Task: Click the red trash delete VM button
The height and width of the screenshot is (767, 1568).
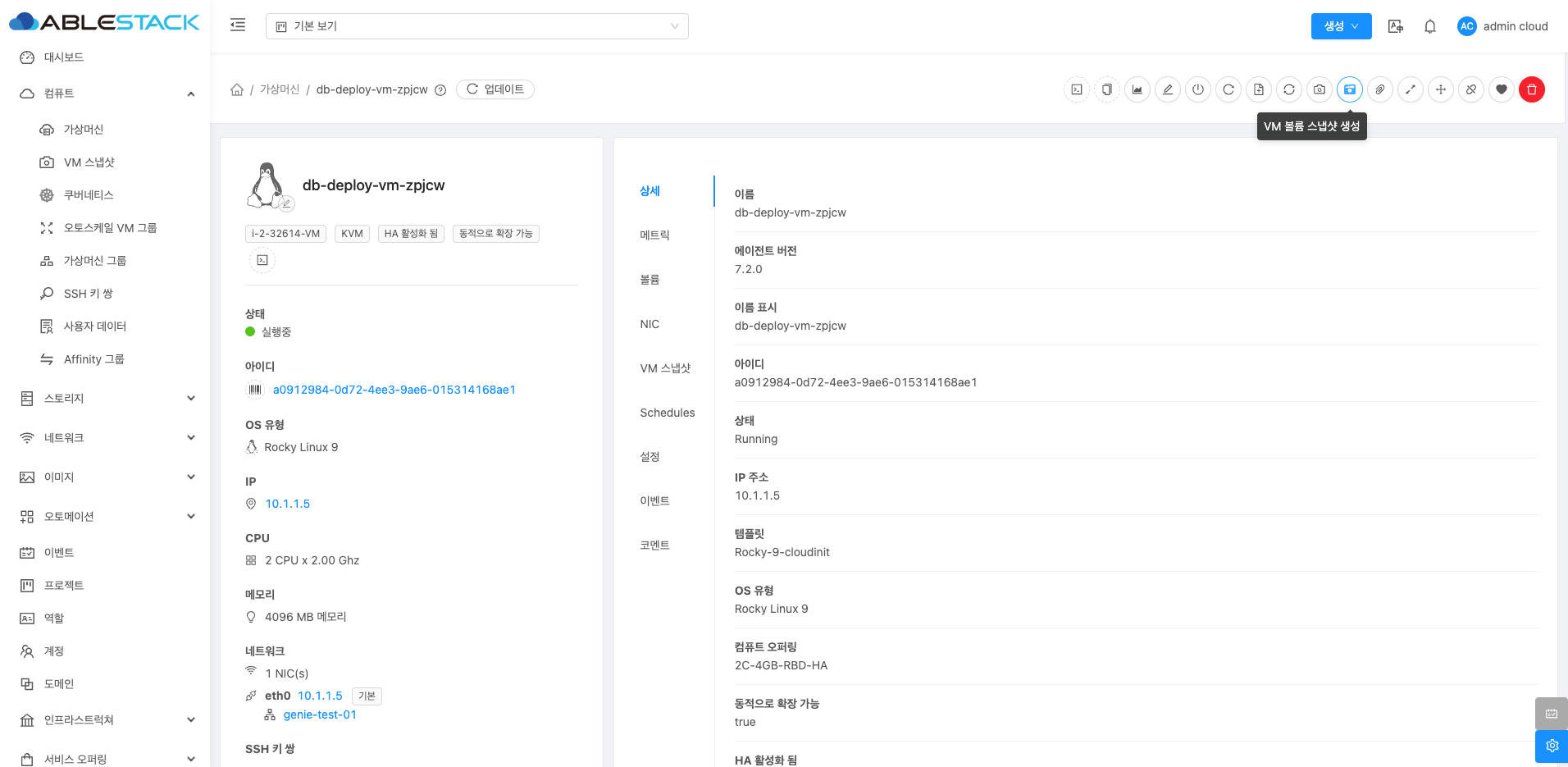Action: 1531,89
